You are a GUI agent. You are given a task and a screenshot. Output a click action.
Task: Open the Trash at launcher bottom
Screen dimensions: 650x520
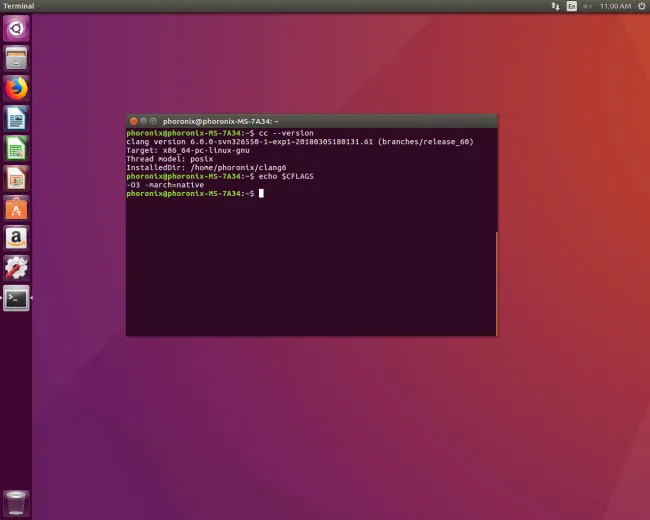coord(16,502)
